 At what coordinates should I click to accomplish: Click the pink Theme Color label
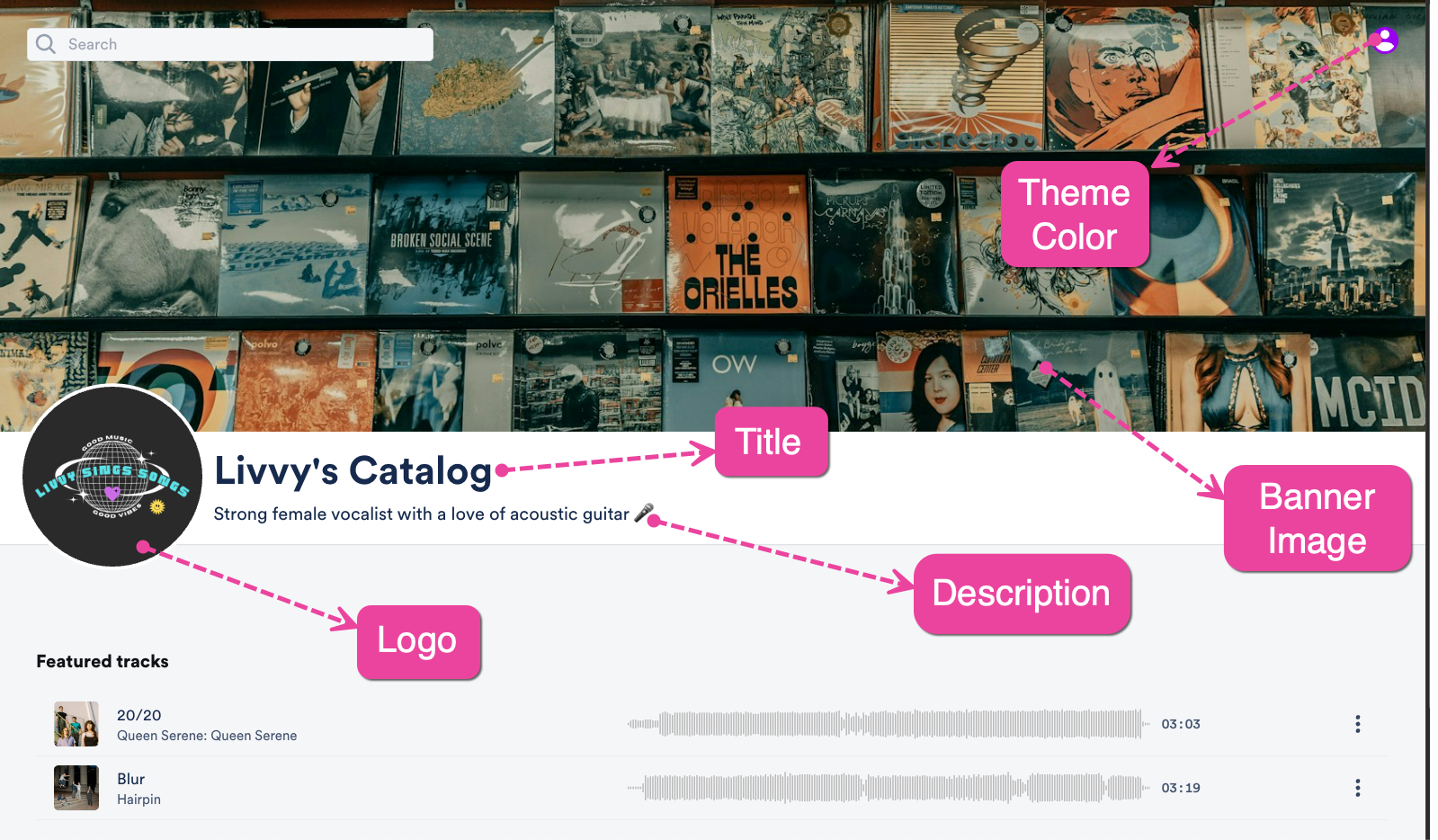[x=1075, y=214]
